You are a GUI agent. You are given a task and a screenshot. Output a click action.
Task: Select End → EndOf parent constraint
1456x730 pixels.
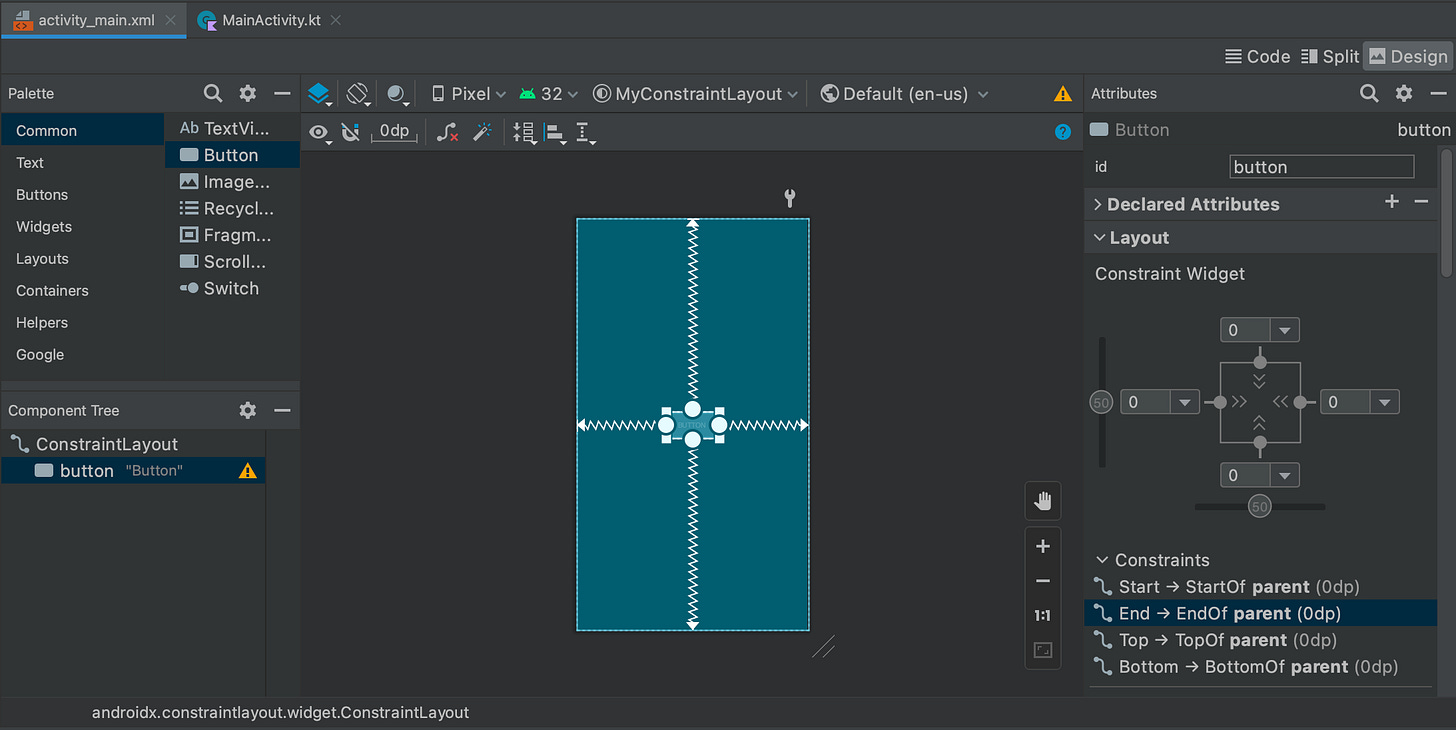tap(1228, 614)
